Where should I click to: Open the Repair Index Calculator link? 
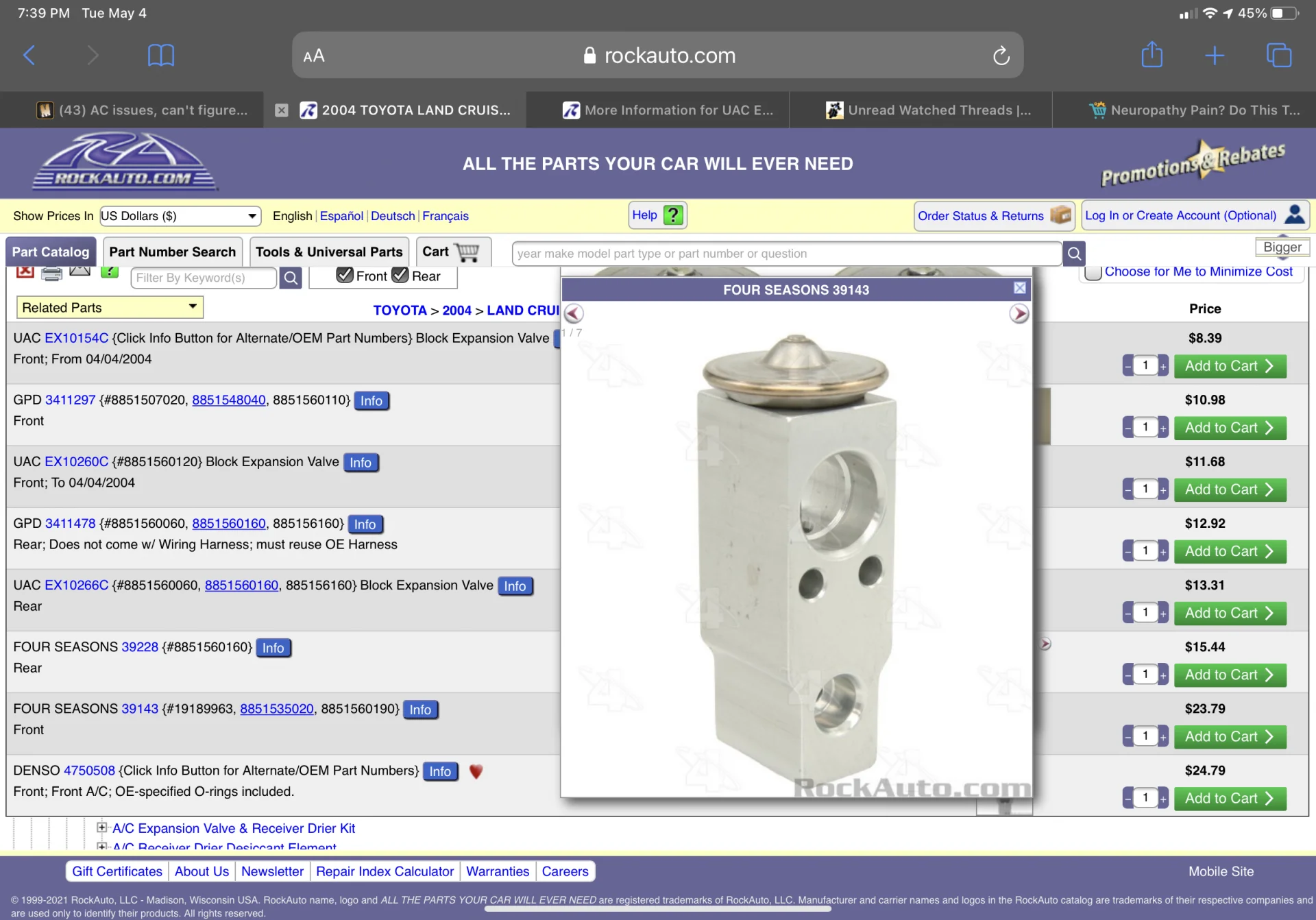pos(385,871)
